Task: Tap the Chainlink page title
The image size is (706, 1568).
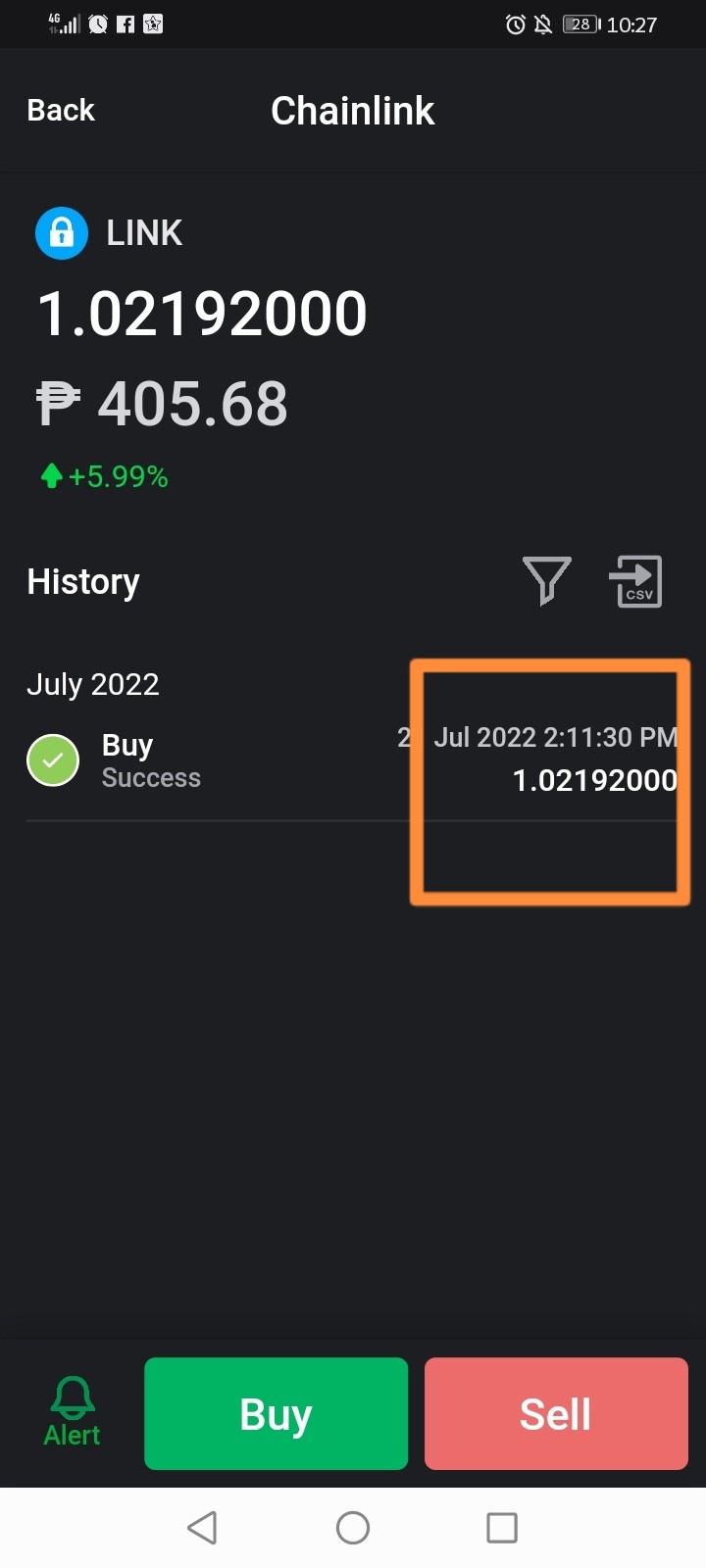Action: point(353,111)
